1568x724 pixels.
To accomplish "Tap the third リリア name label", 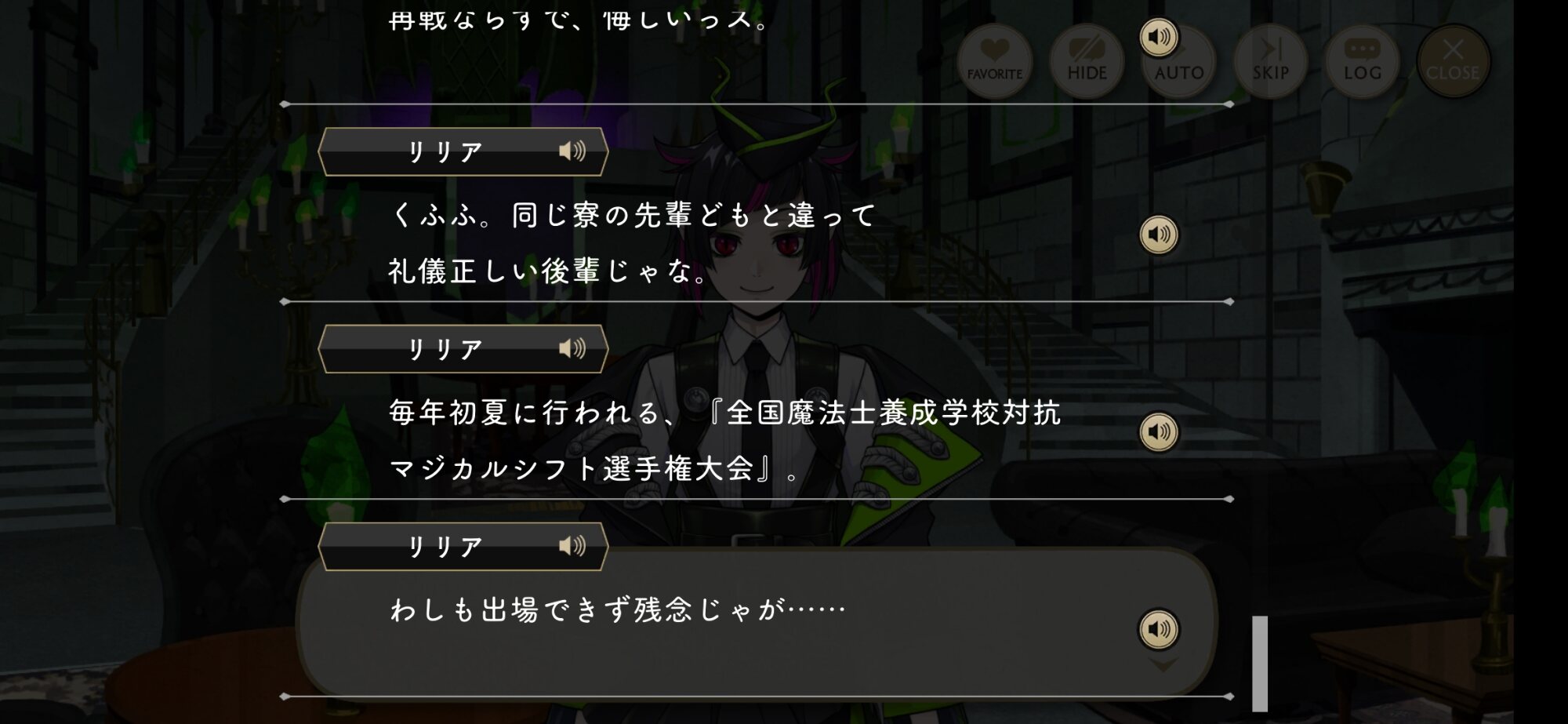I will [445, 546].
